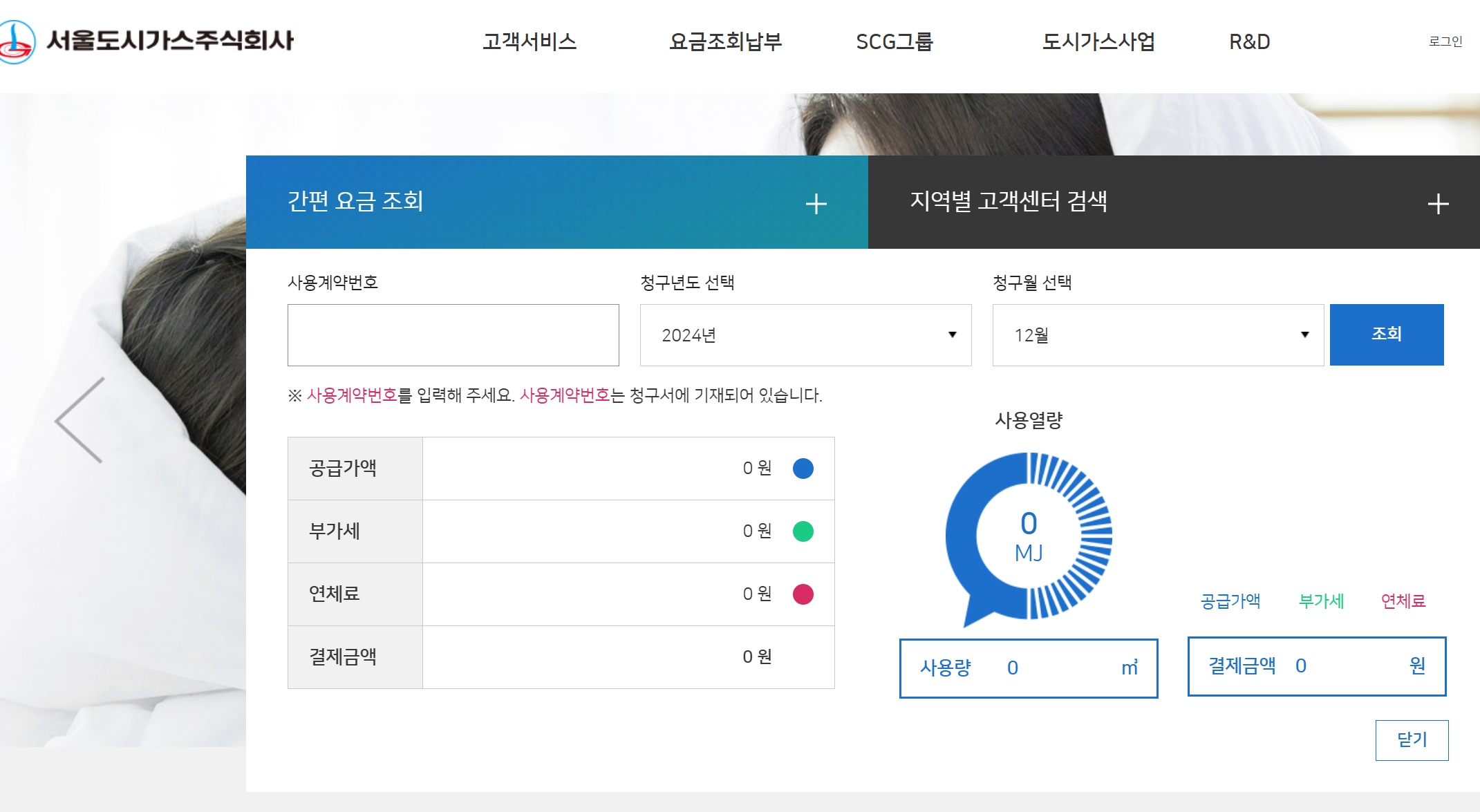Click the blue dot next to 공급가액
The height and width of the screenshot is (812, 1480).
pyautogui.click(x=802, y=468)
